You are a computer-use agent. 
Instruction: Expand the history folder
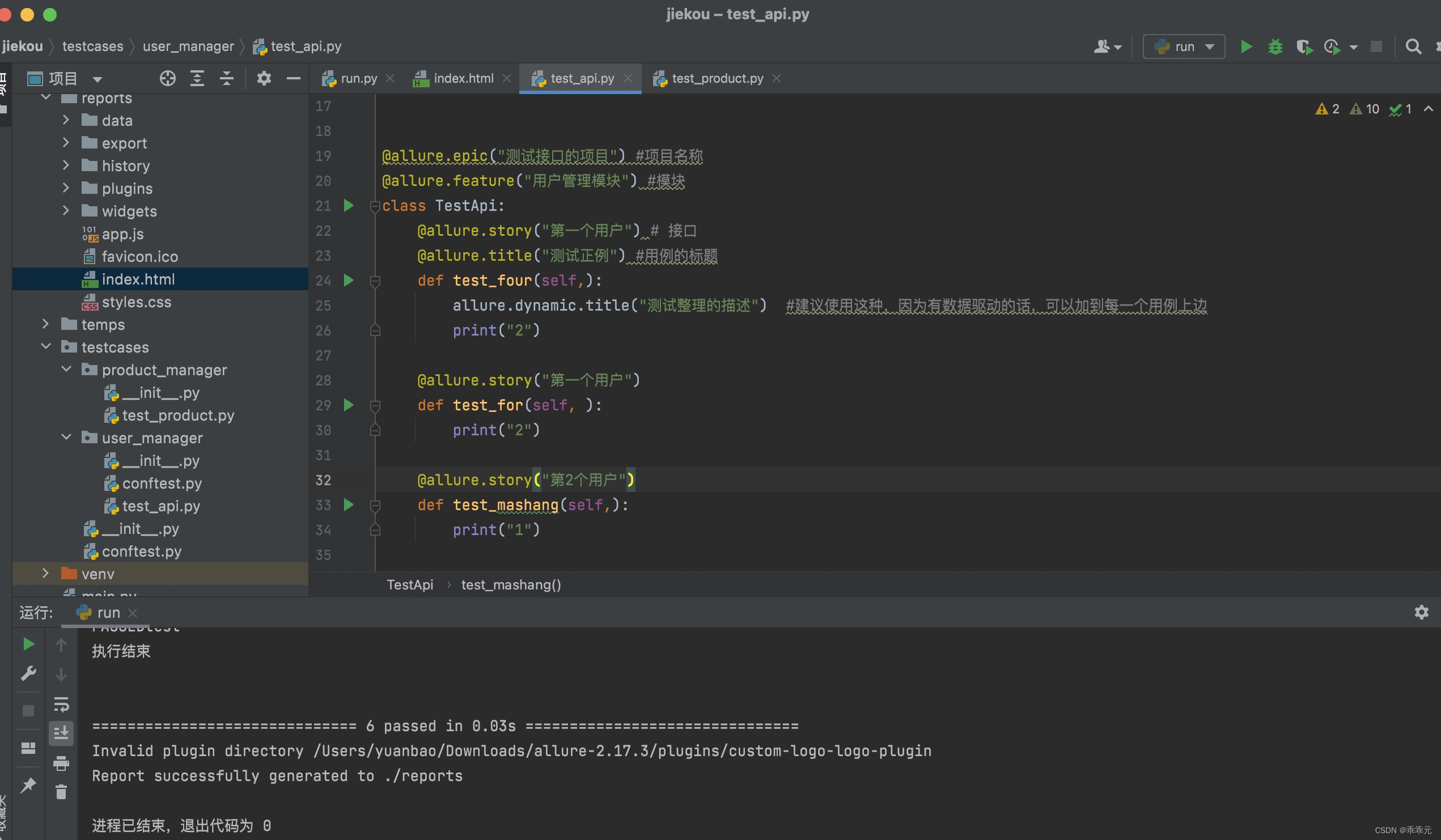[x=66, y=166]
